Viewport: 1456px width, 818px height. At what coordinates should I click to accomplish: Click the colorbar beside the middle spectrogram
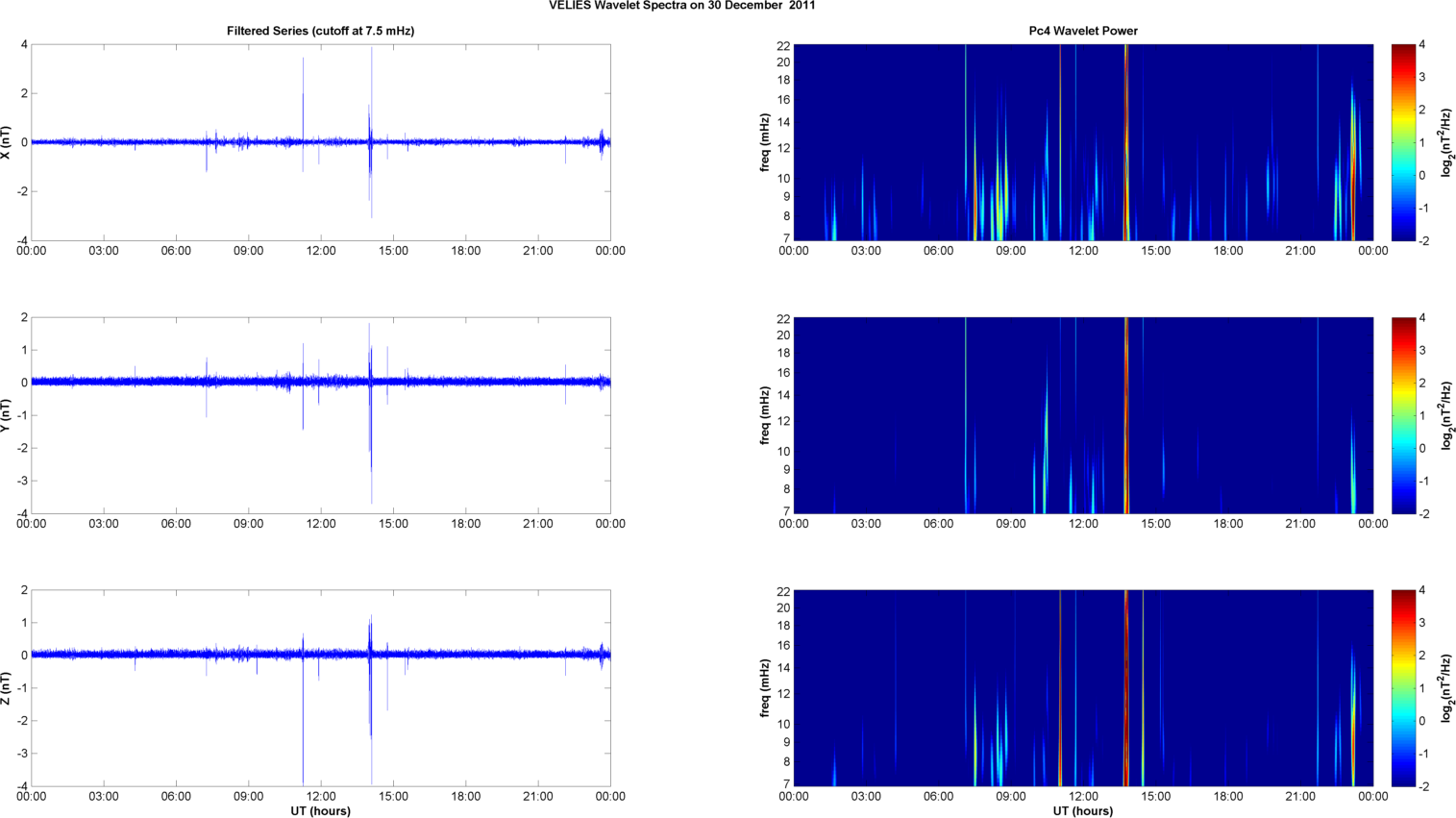tap(1403, 415)
